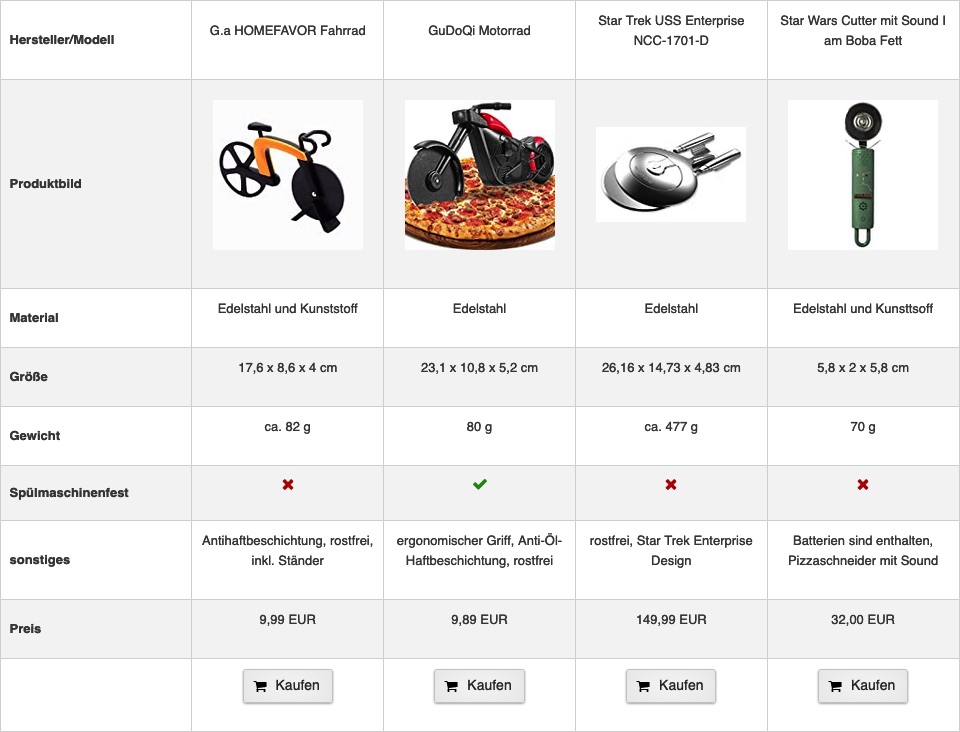Image resolution: width=960 pixels, height=732 pixels.
Task: Open the motorcycle pizza cutter product image
Action: click(479, 175)
